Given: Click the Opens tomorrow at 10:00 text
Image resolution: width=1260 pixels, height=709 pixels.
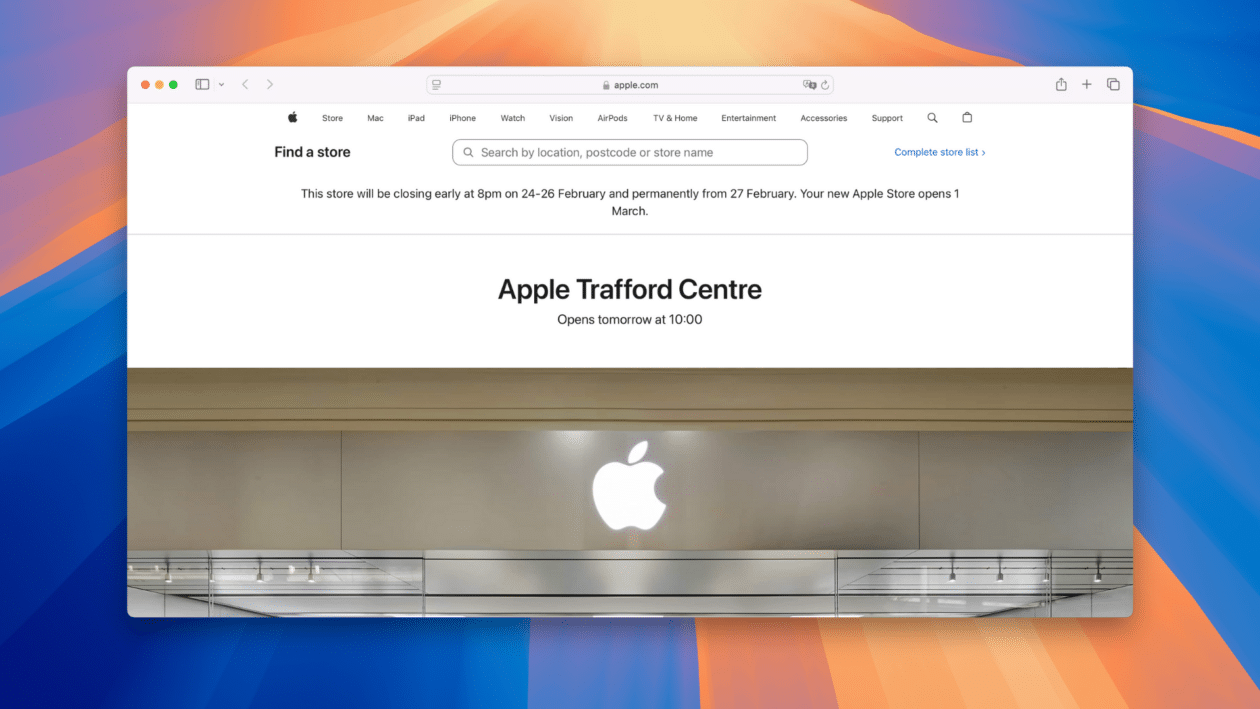Looking at the screenshot, I should click(630, 320).
